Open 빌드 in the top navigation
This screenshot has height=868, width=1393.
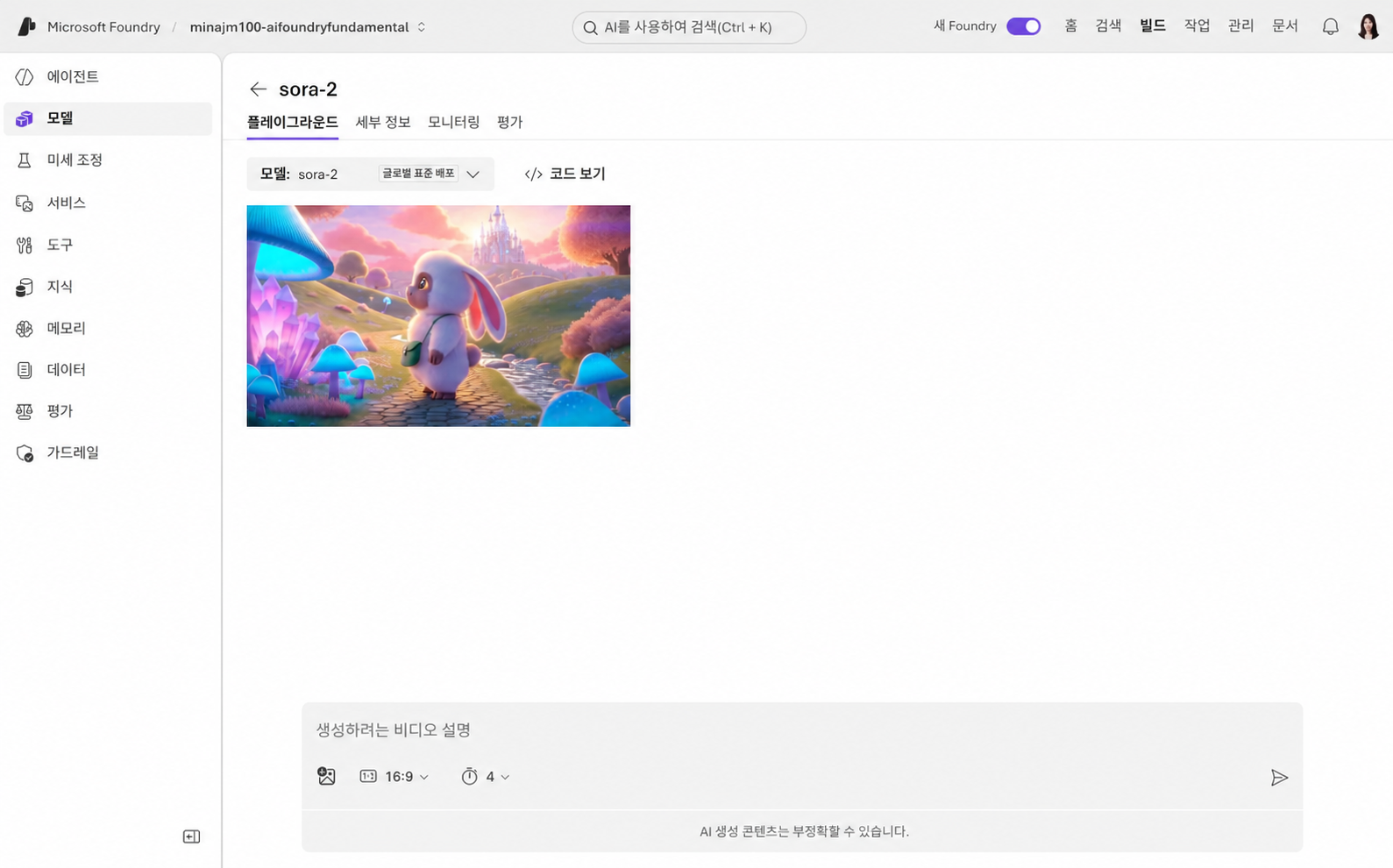[x=1153, y=26]
